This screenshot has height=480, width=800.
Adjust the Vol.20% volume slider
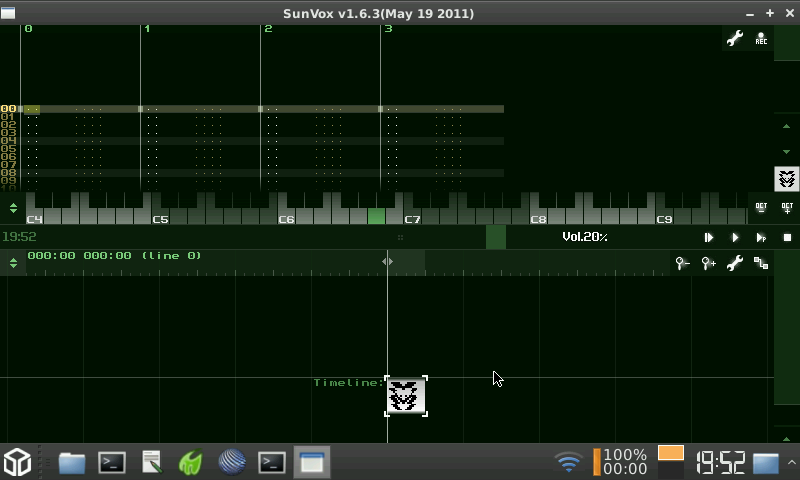click(585, 237)
